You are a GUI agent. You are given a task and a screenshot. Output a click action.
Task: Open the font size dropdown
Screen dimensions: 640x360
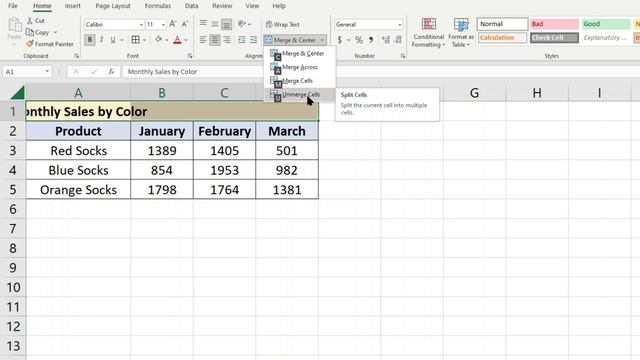pyautogui.click(x=163, y=24)
